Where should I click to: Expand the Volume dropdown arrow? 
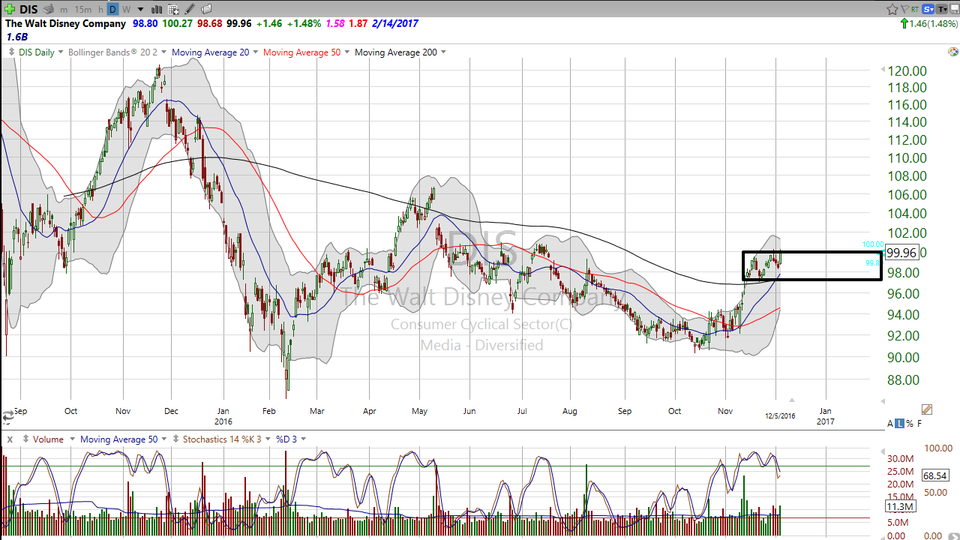pyautogui.click(x=72, y=439)
